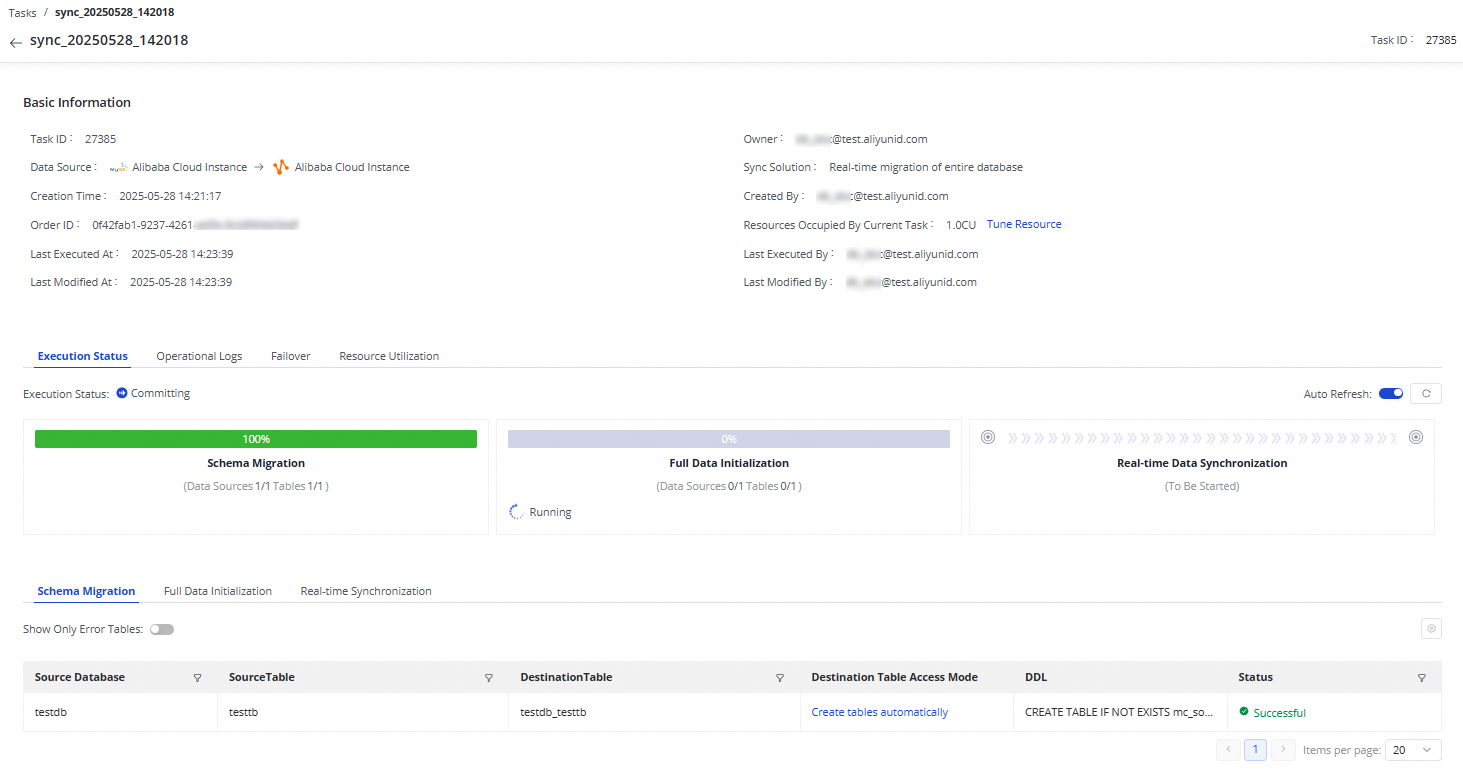This screenshot has height=771, width=1463.
Task: Click the back arrow beside the task name
Action: pos(15,43)
